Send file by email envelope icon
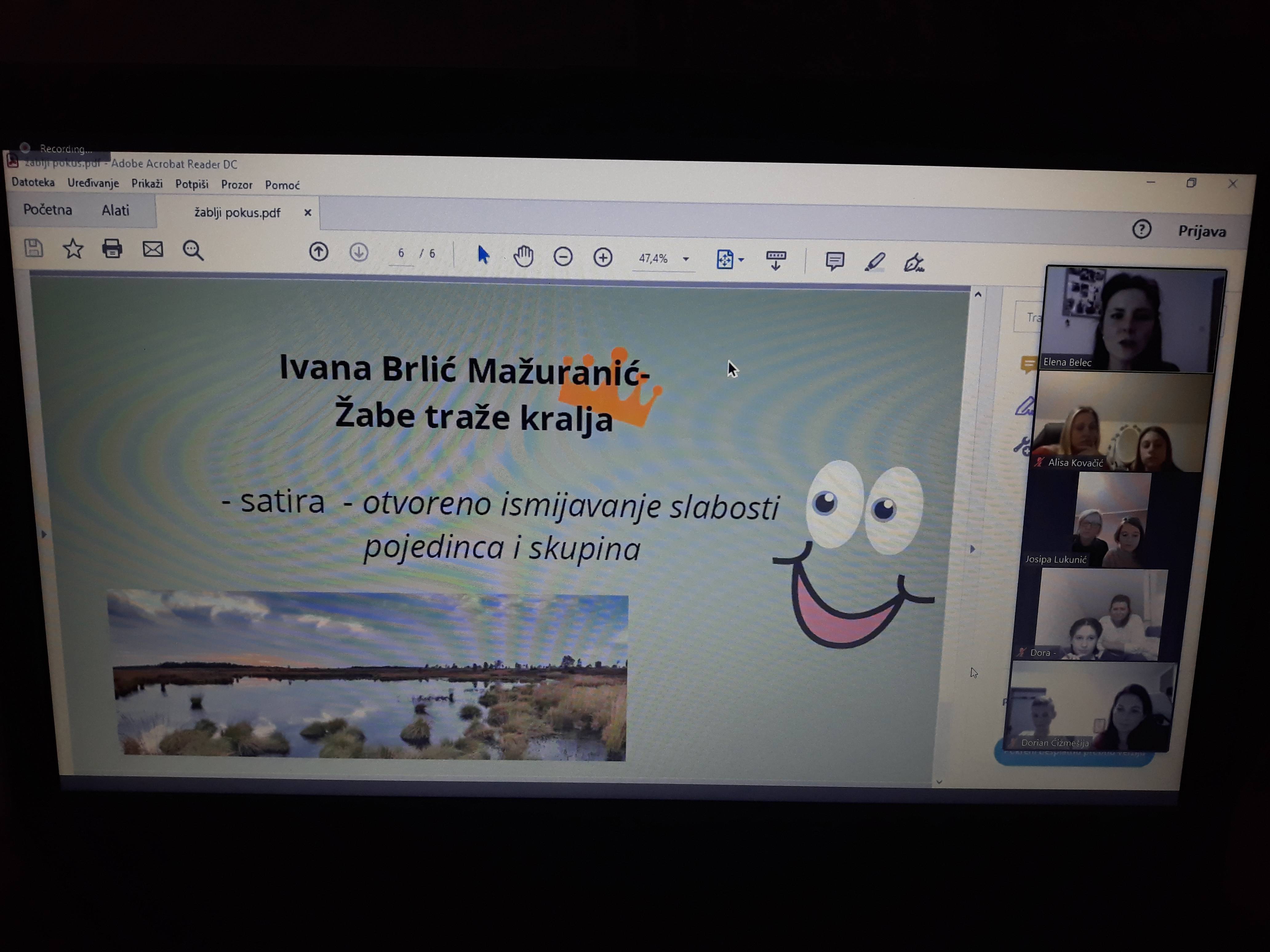The image size is (1270, 952). [153, 250]
